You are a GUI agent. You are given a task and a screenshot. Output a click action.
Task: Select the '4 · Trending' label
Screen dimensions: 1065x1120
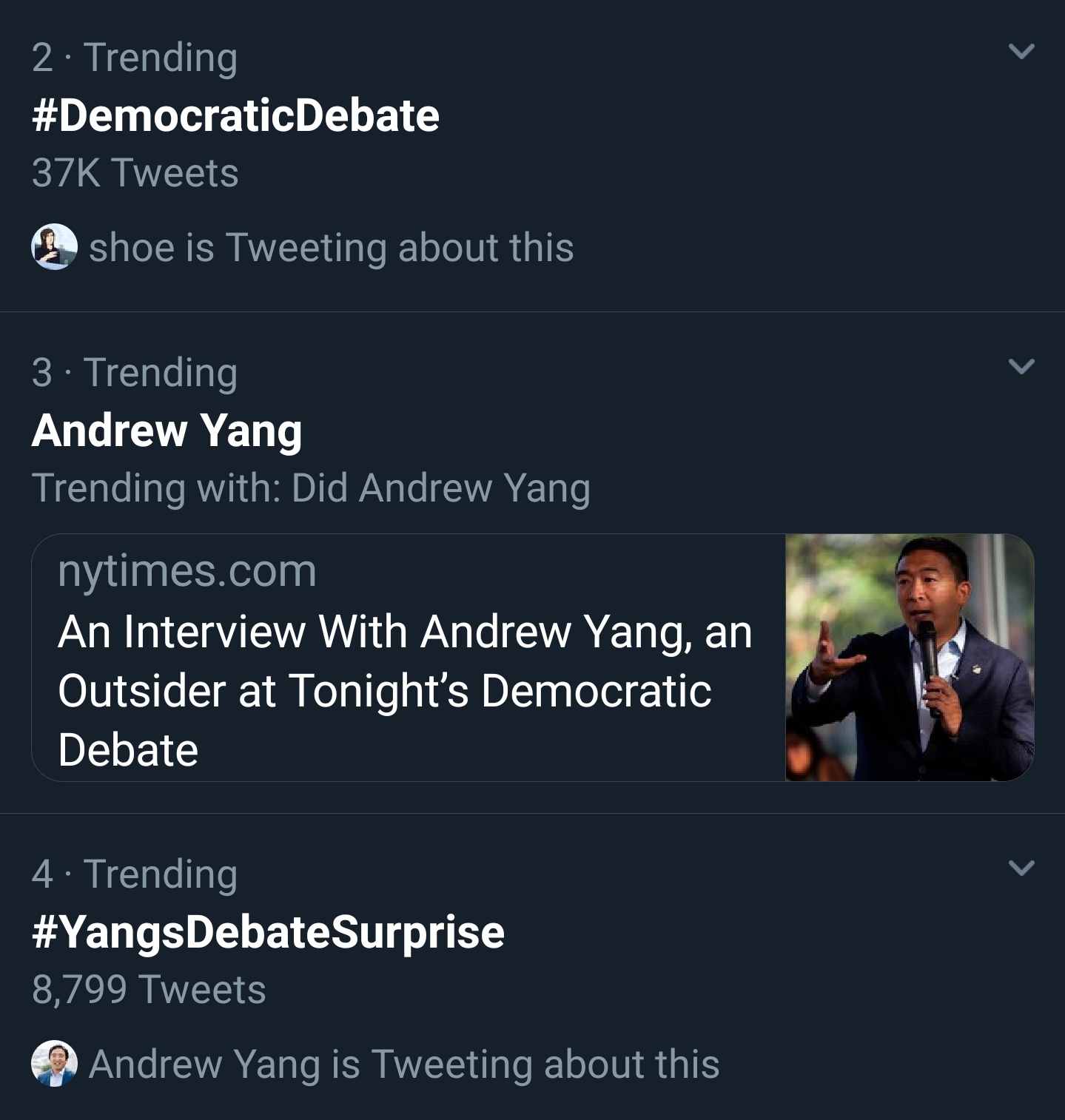(x=135, y=874)
